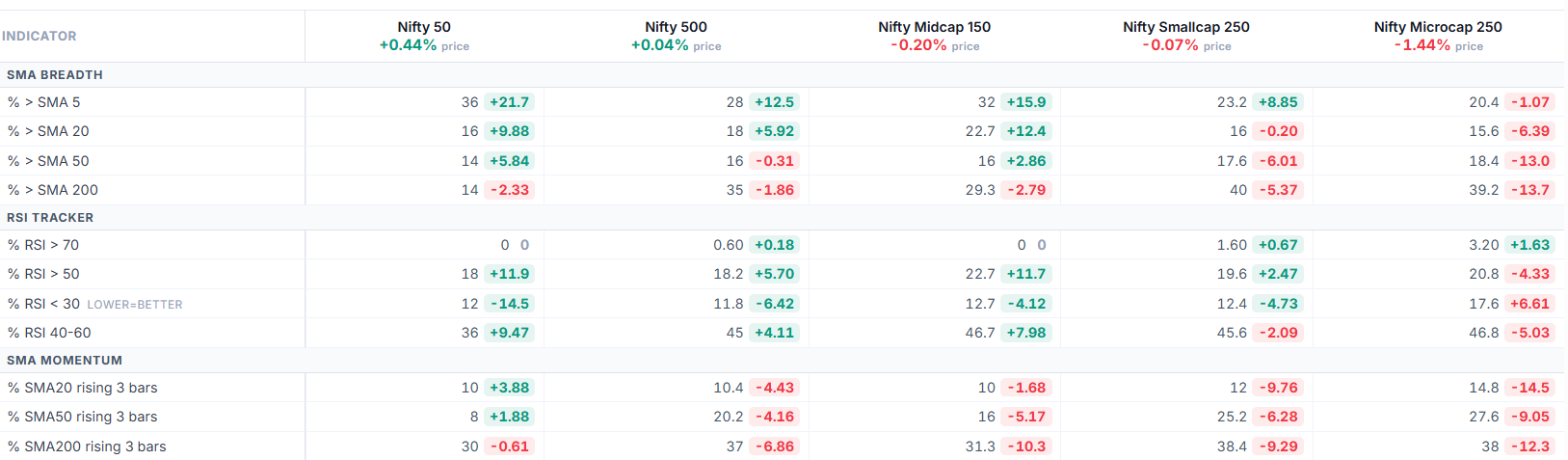
Task: Click the '% RSI 40-60' row label
Action: tap(49, 333)
